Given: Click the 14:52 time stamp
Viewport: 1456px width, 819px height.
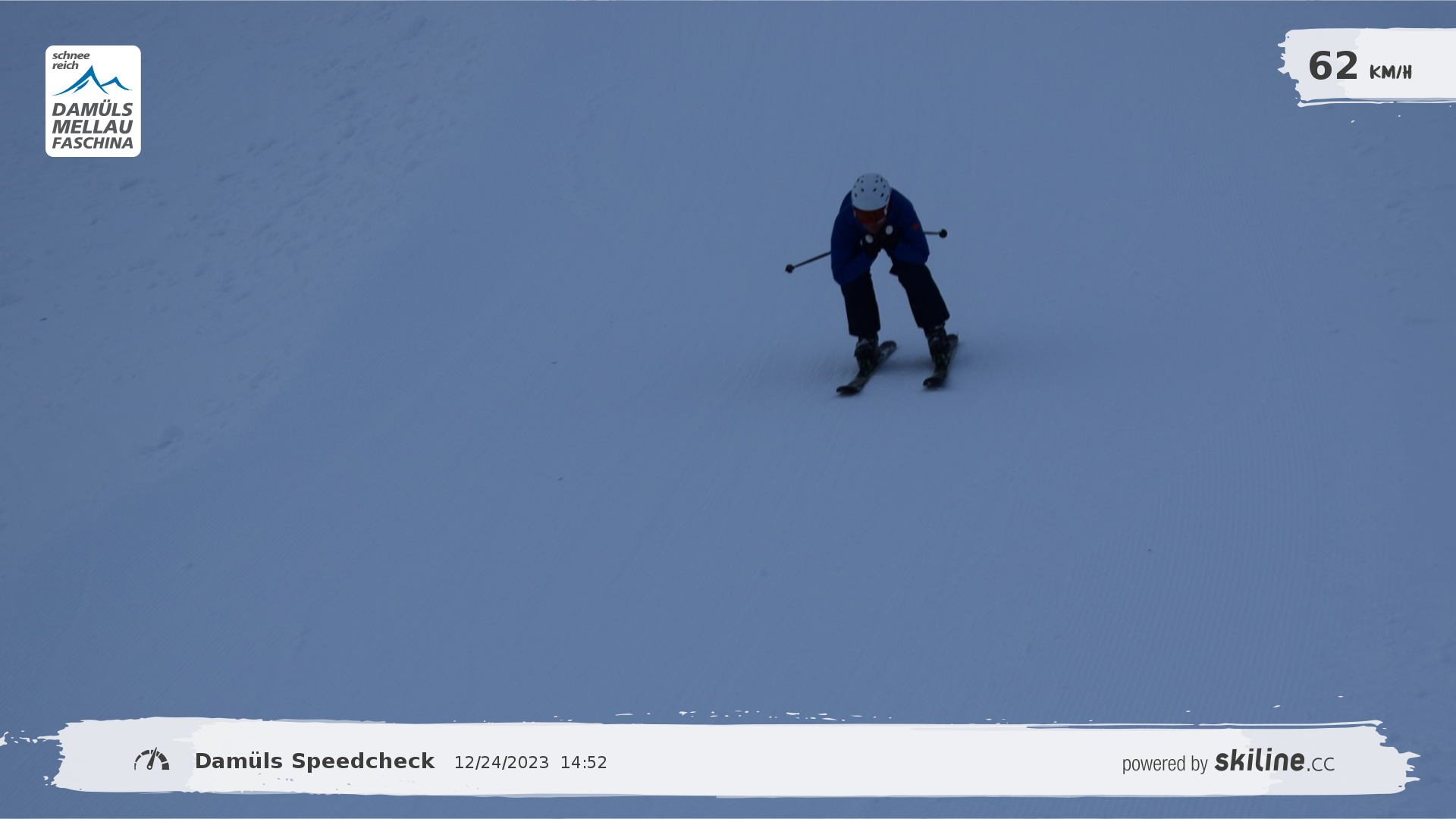Looking at the screenshot, I should [x=583, y=763].
